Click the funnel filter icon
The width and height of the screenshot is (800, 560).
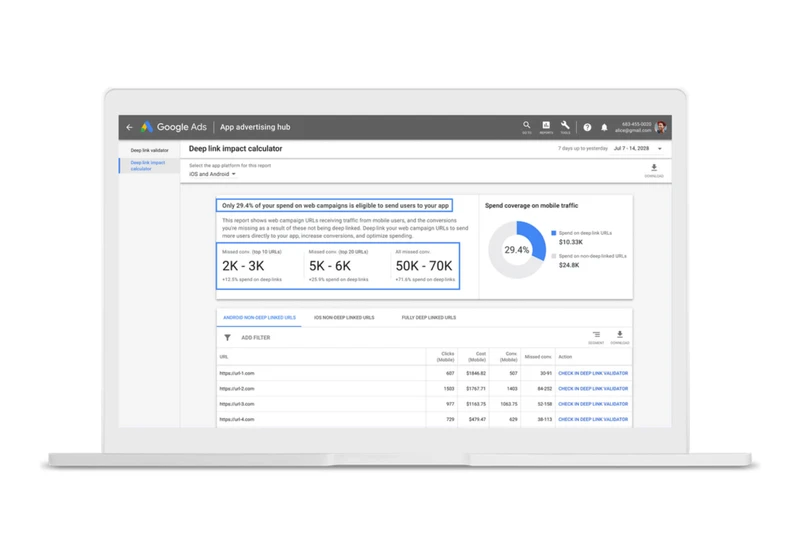point(228,338)
